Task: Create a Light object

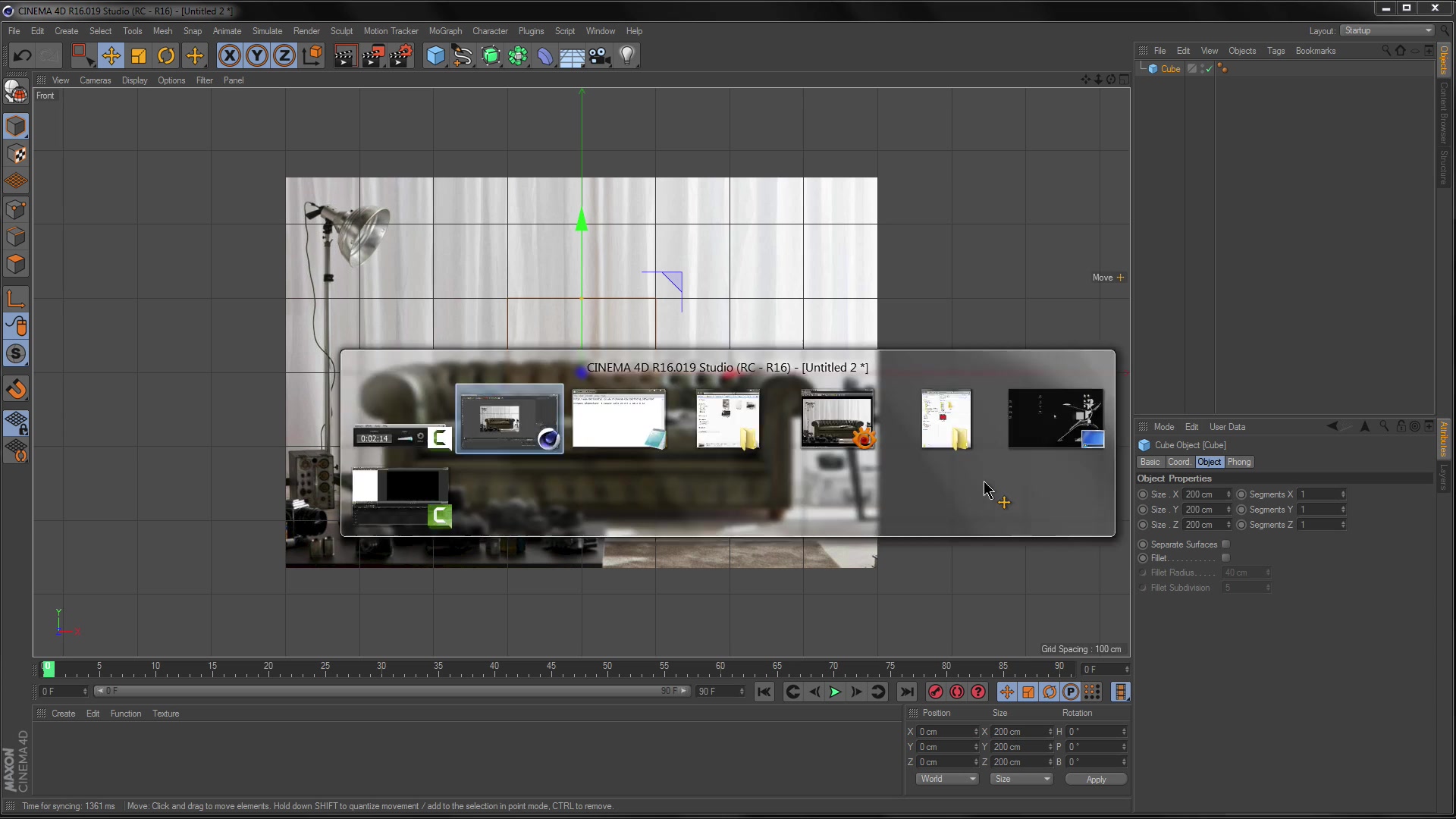Action: pos(628,55)
